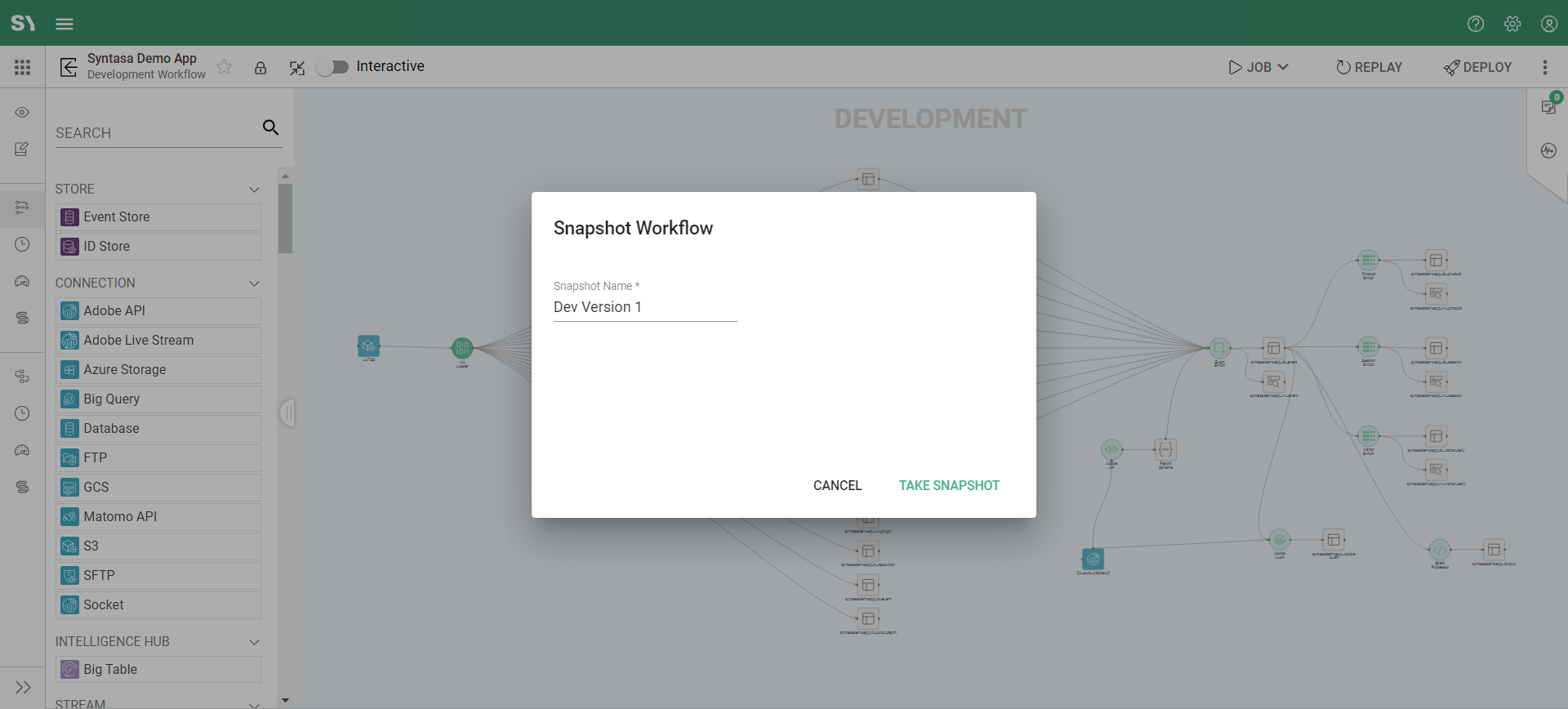Screen dimensions: 1568x709
Task: Cancel the Snapshot Workflow dialog
Action: [x=837, y=485]
